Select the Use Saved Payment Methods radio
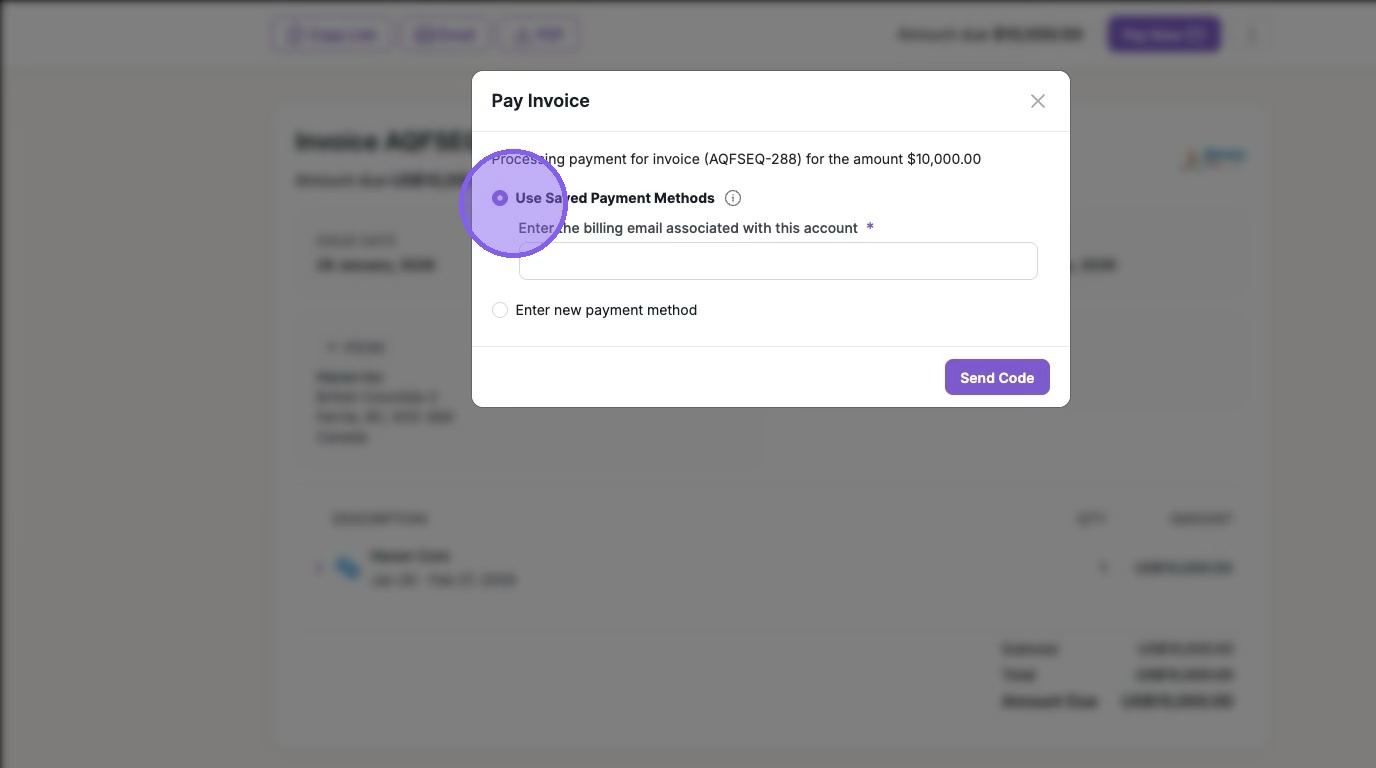The width and height of the screenshot is (1376, 768). (x=500, y=198)
